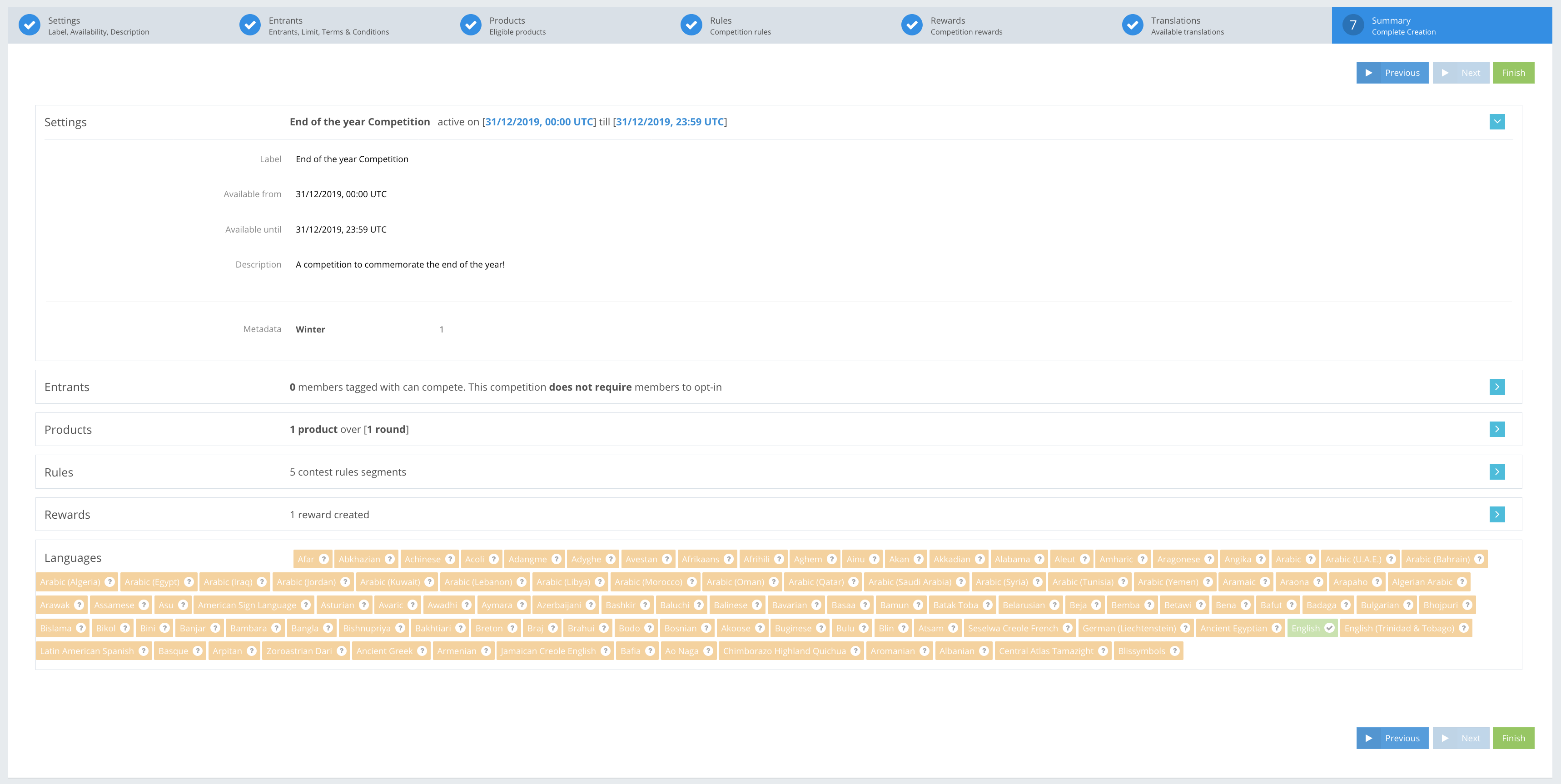1561x784 pixels.
Task: Expand the Rules section
Action: [x=1497, y=472]
